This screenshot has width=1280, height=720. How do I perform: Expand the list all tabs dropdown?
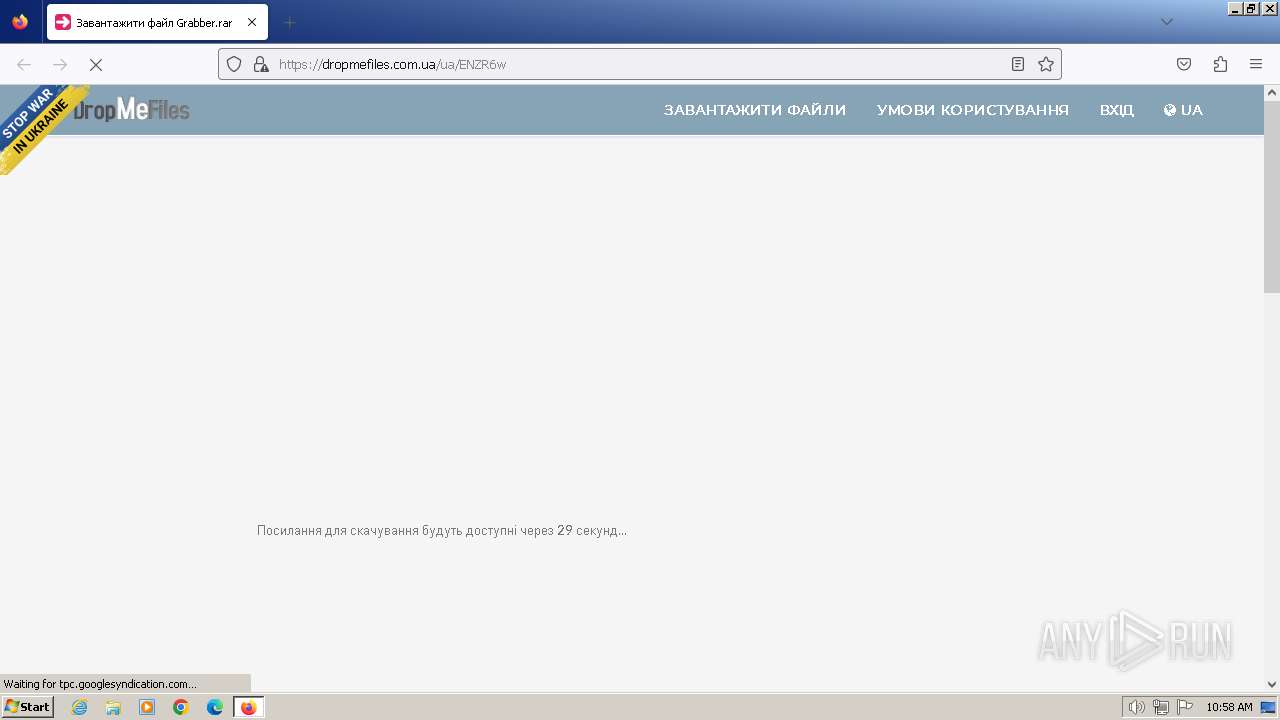tap(1166, 22)
